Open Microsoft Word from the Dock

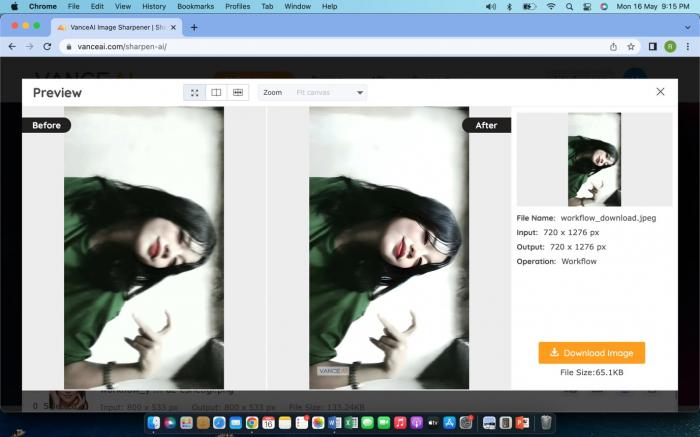(334, 422)
